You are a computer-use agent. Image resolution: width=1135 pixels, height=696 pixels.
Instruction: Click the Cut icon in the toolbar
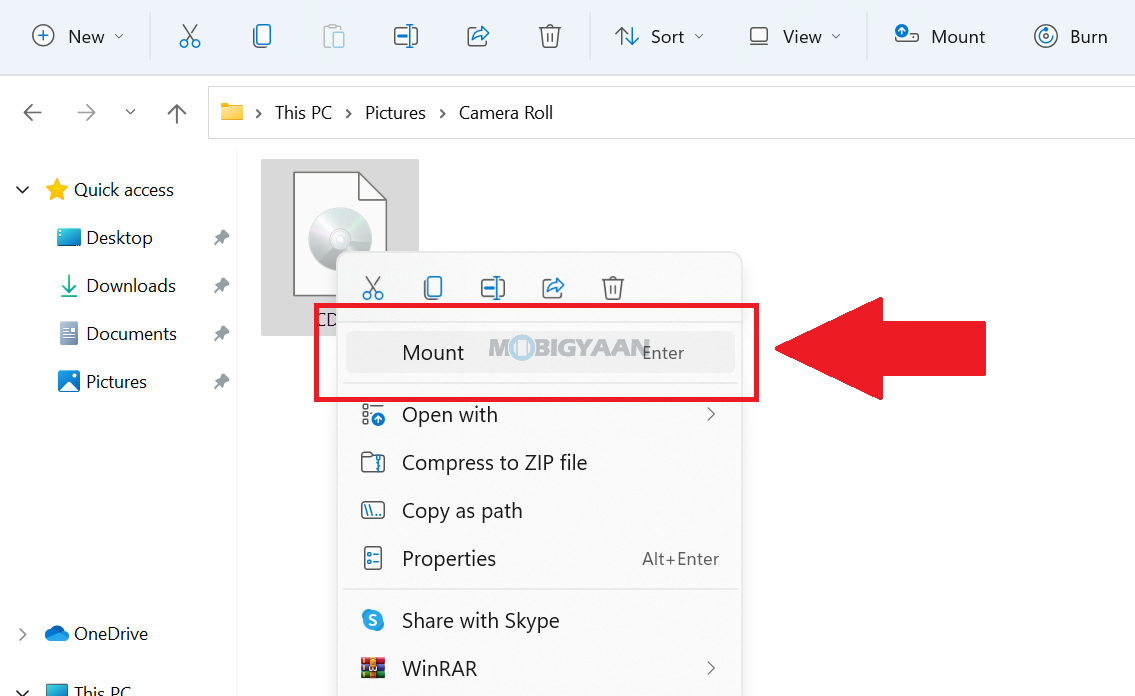coord(190,36)
